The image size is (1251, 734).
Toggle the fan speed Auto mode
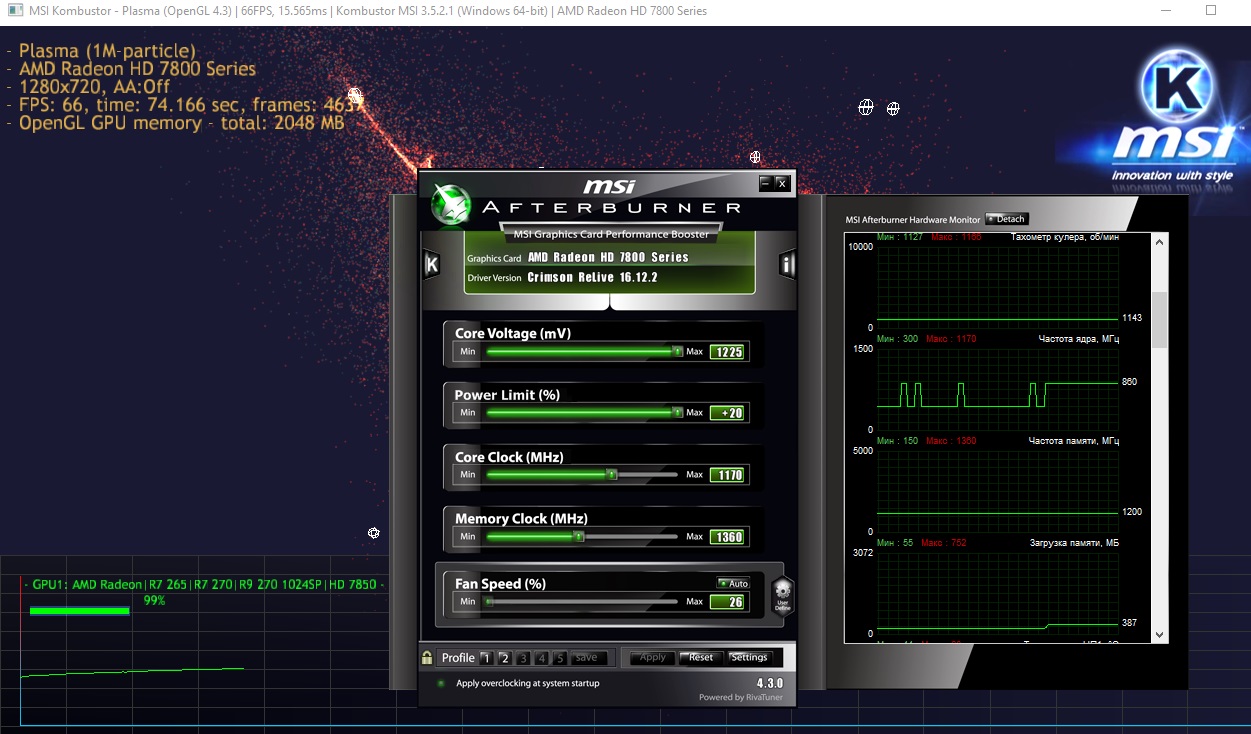tap(733, 583)
